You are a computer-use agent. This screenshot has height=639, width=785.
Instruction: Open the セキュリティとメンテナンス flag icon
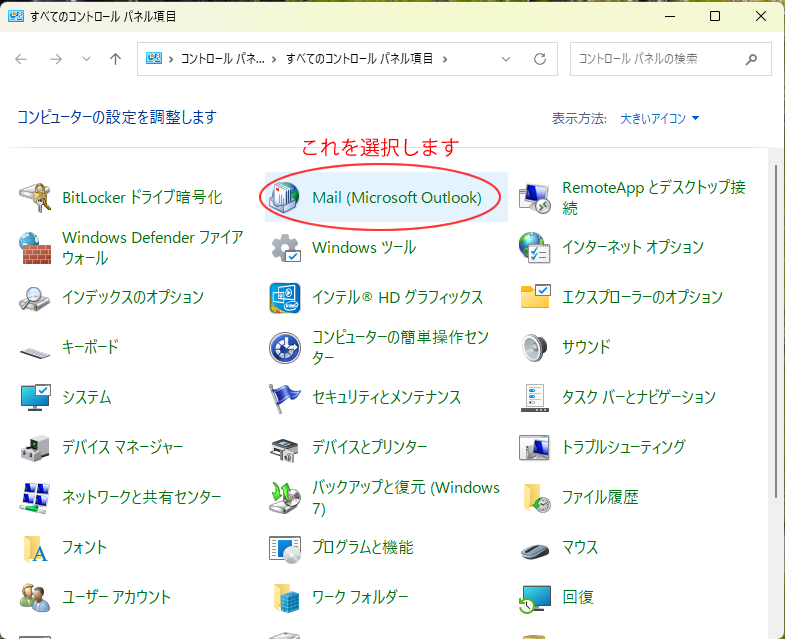(x=286, y=397)
